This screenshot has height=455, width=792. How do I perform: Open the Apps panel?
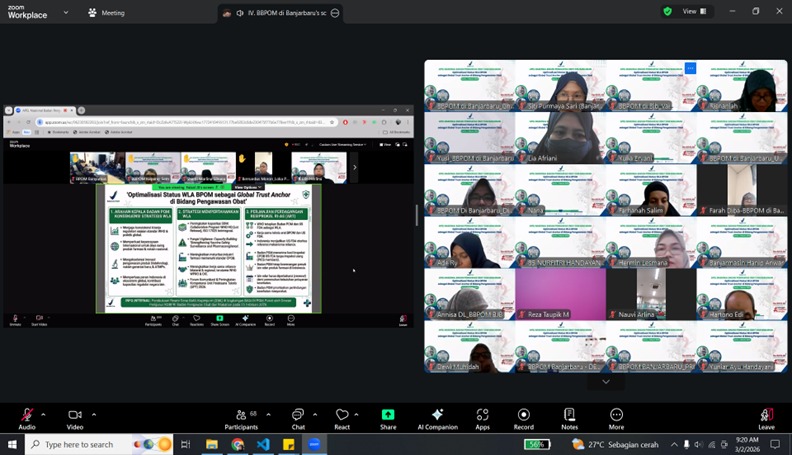482,415
